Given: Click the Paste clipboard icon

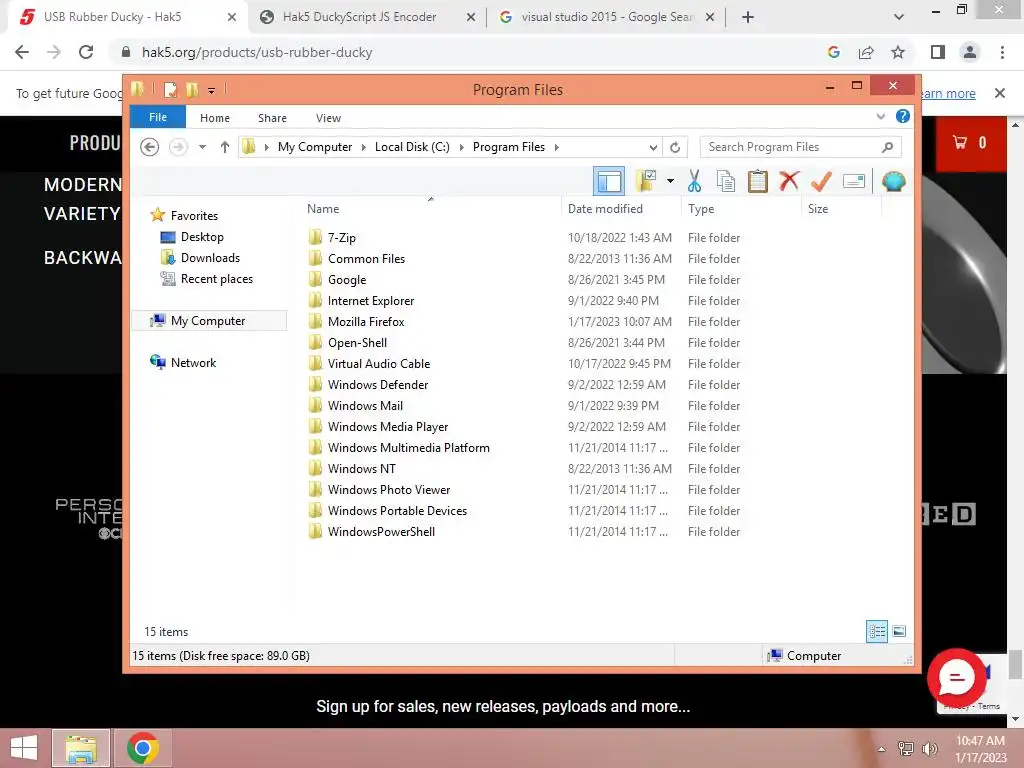Looking at the screenshot, I should (x=758, y=181).
